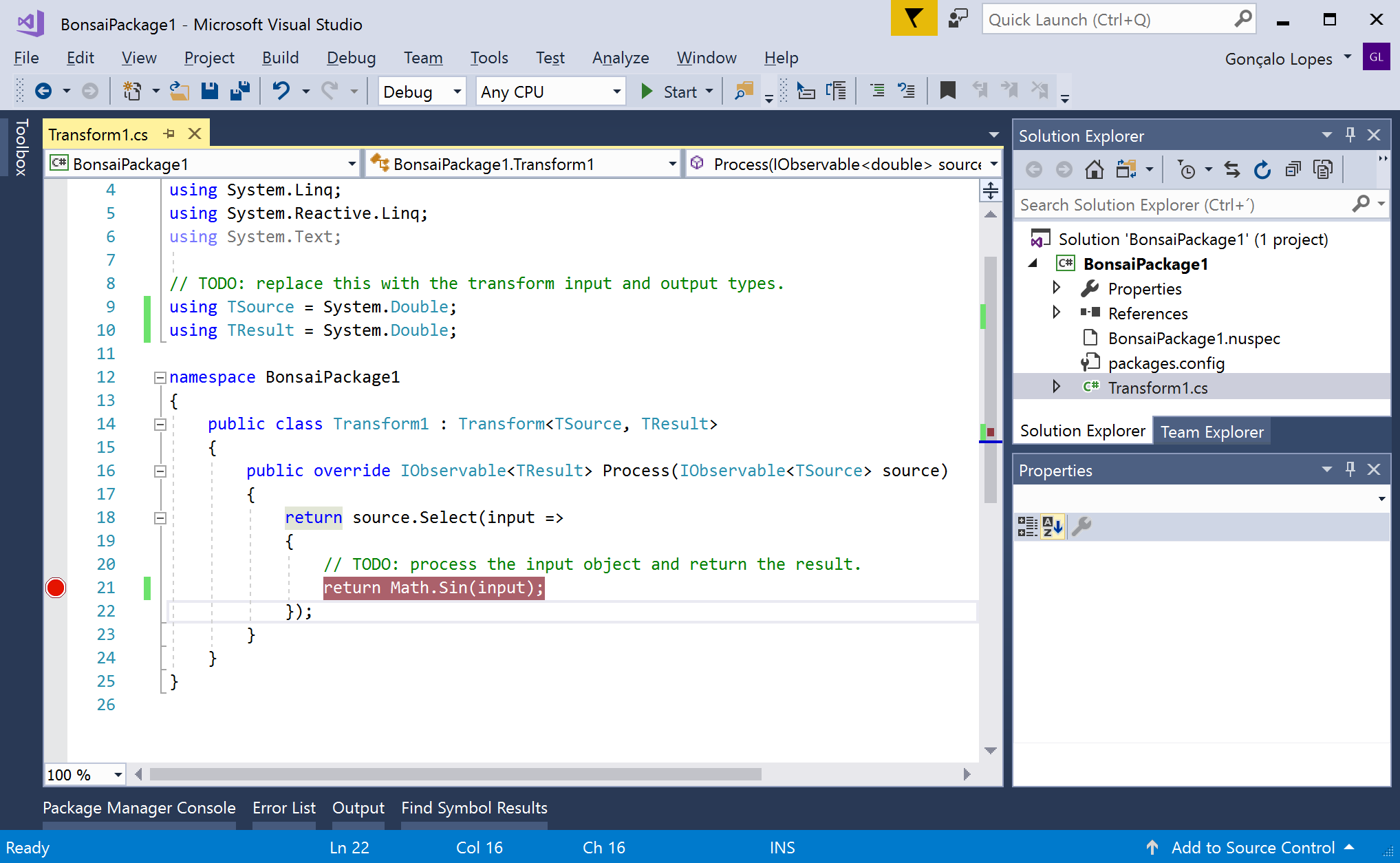Click the Open File folder icon
The width and height of the screenshot is (1400, 863).
[180, 91]
